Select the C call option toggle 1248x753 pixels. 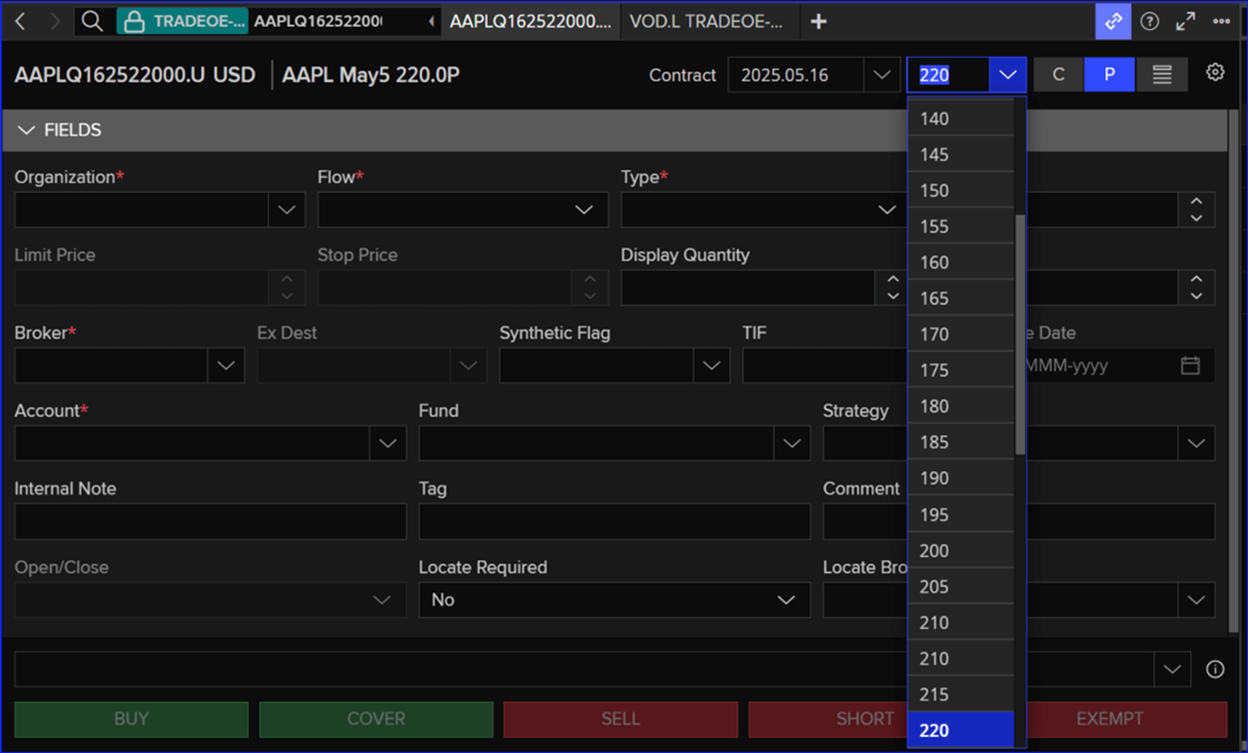click(1058, 74)
